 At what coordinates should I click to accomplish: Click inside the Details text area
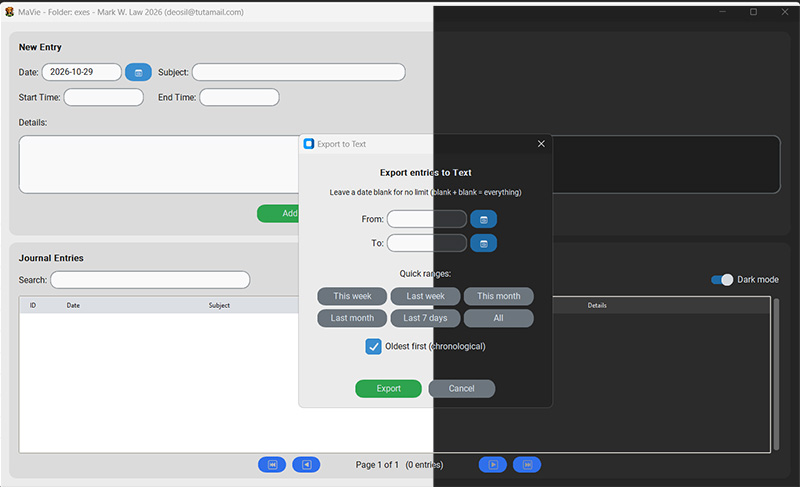pos(159,164)
